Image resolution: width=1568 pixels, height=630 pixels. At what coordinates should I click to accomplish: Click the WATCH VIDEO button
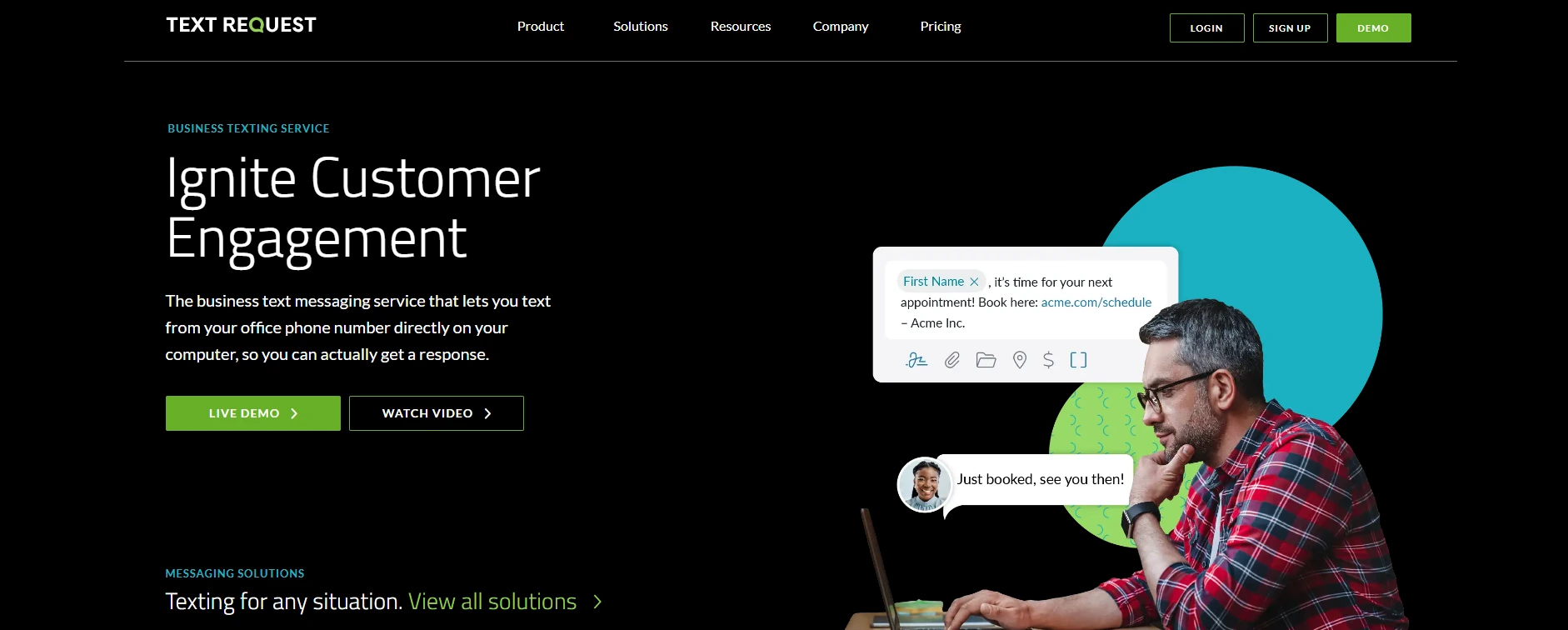click(437, 413)
